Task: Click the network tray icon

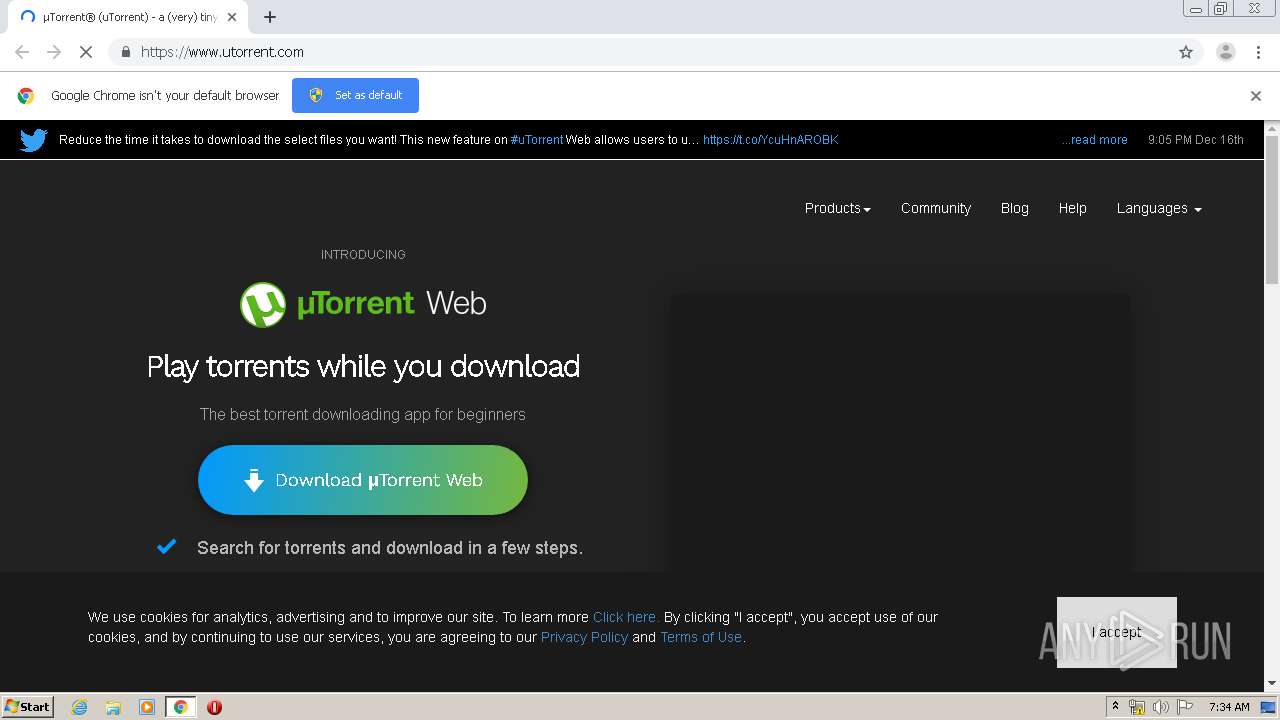Action: (1137, 707)
